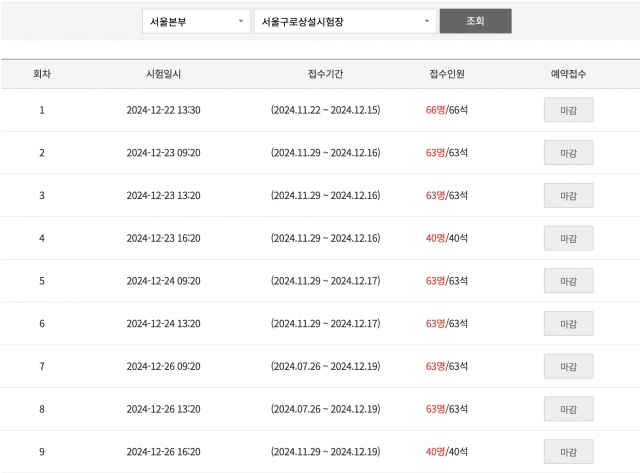Click the 마감 button for round 1
The height and width of the screenshot is (473, 640).
click(x=569, y=110)
